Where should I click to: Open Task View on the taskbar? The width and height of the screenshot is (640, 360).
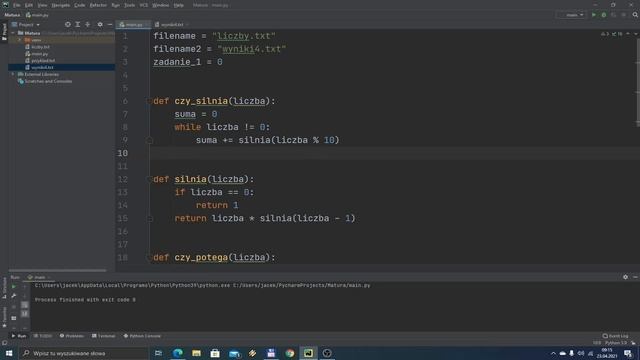(158, 353)
